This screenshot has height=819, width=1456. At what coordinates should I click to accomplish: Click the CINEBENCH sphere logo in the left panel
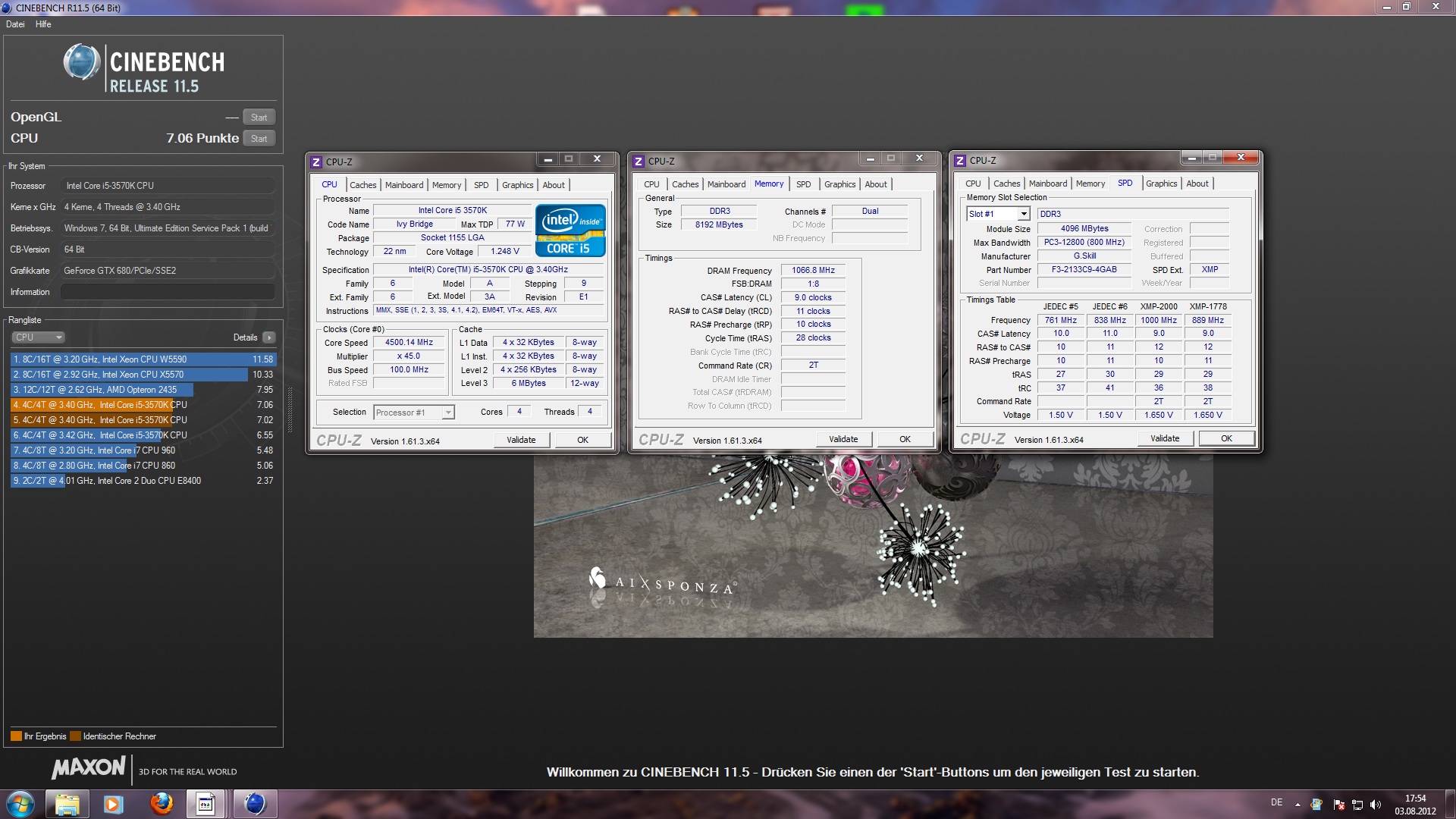pos(82,62)
